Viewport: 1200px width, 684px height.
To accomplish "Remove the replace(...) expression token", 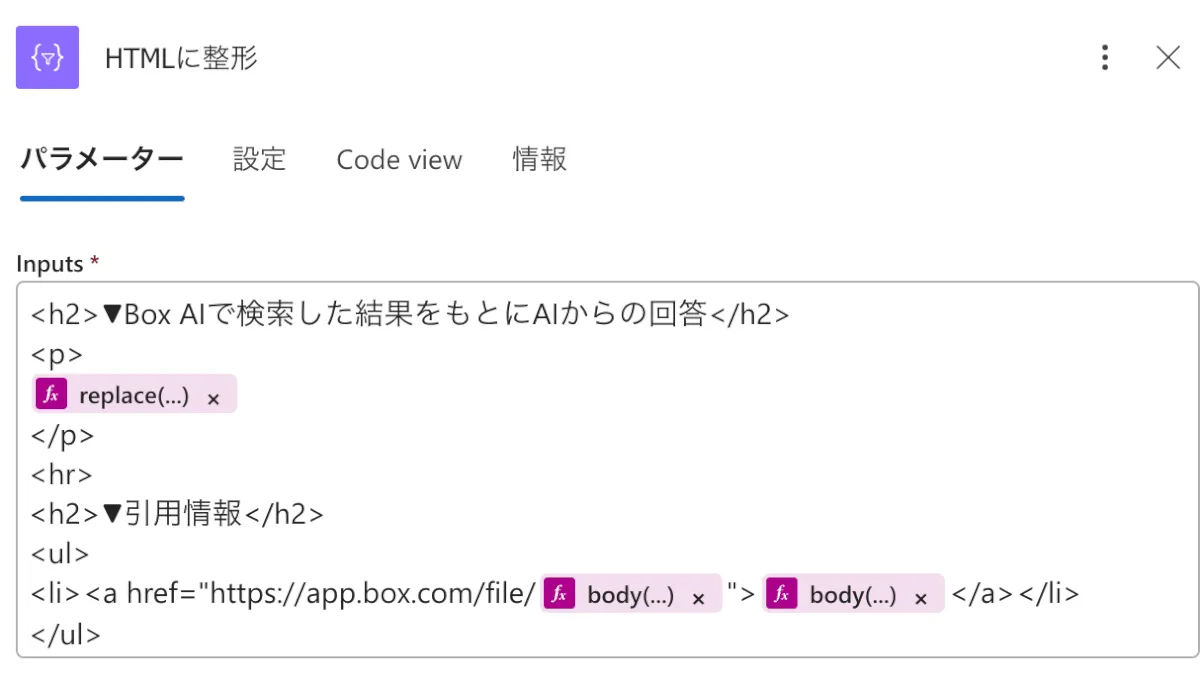I will coord(213,397).
